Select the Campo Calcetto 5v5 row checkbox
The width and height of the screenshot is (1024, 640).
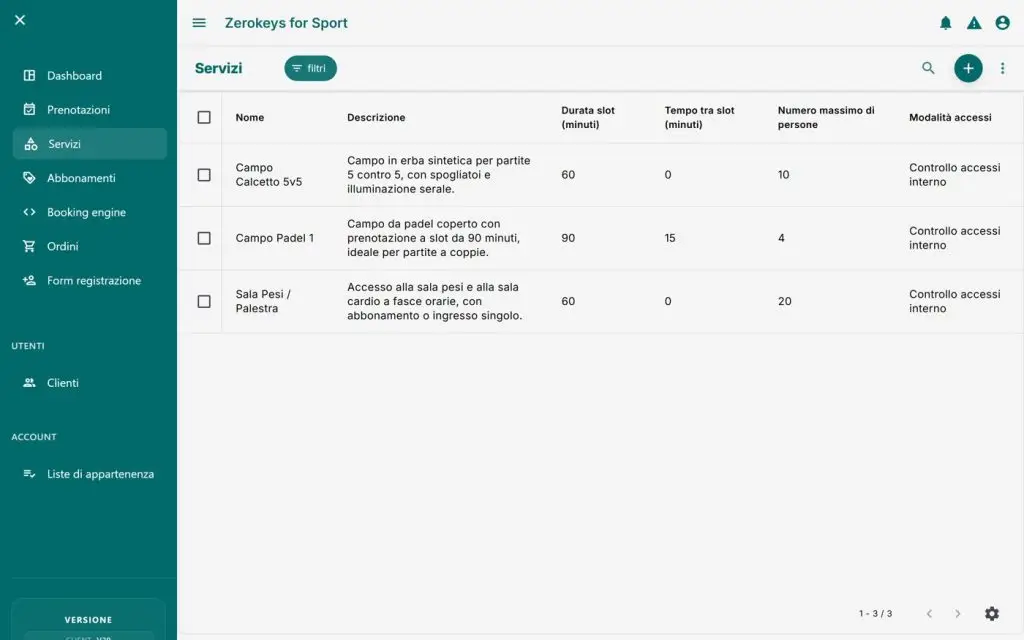(204, 174)
